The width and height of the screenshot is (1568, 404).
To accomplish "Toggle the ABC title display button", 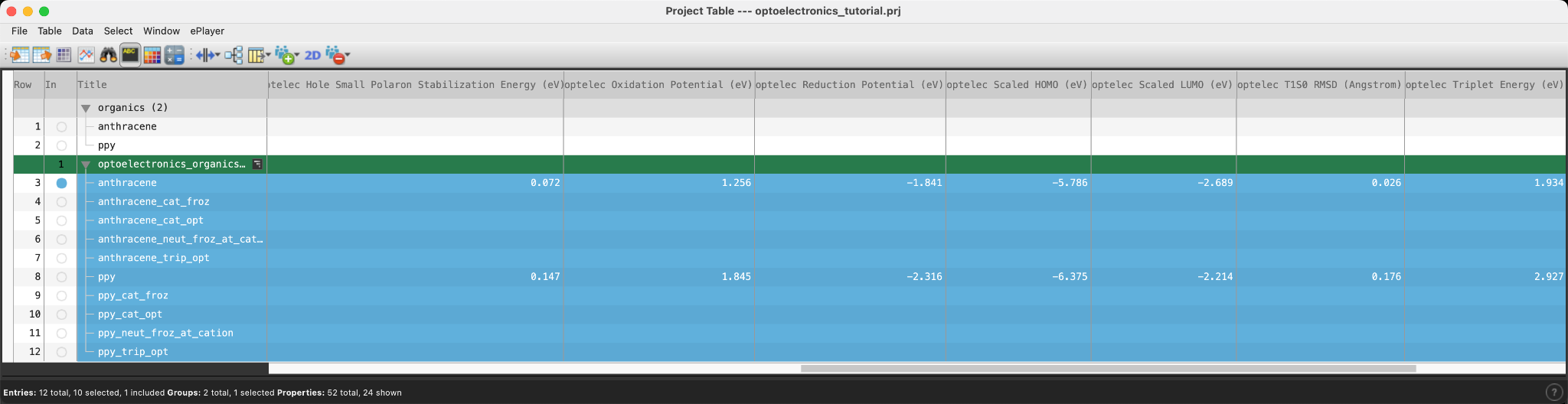I will point(130,54).
